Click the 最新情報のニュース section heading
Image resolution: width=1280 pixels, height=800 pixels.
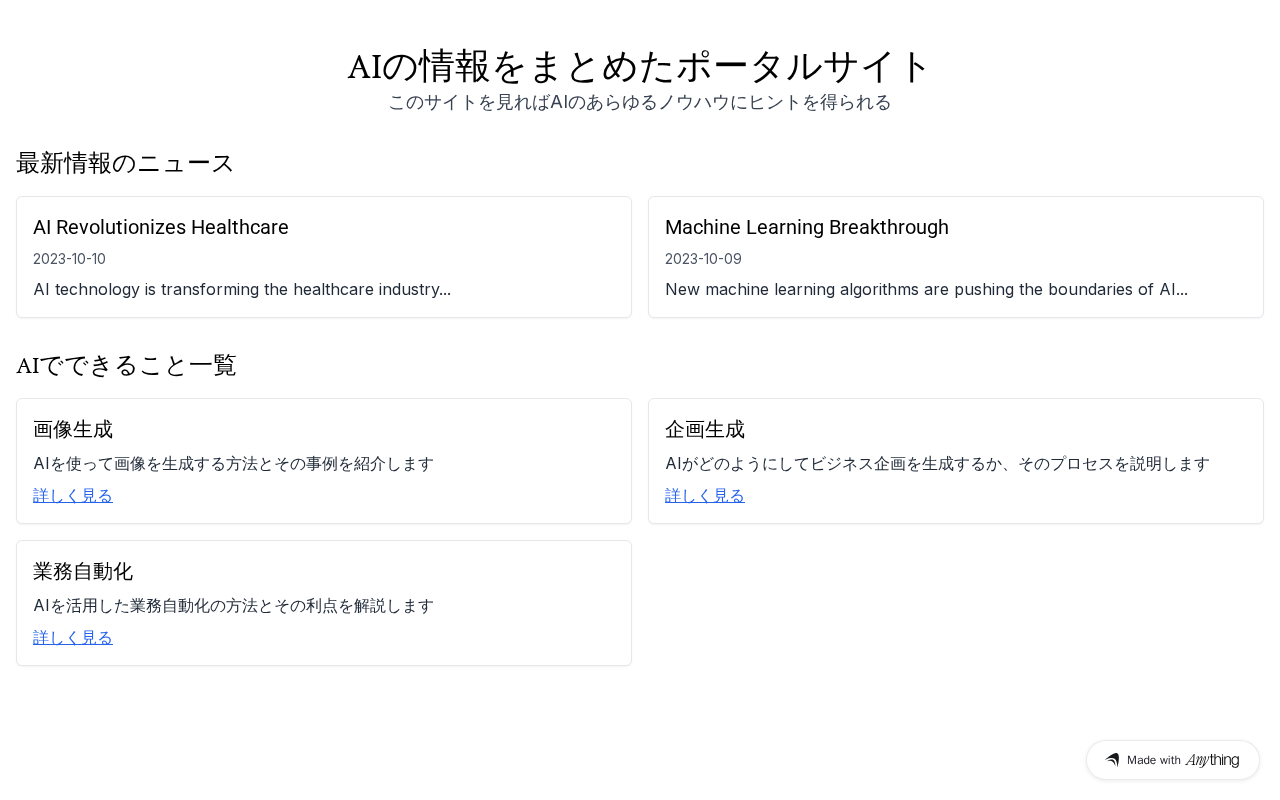[125, 163]
